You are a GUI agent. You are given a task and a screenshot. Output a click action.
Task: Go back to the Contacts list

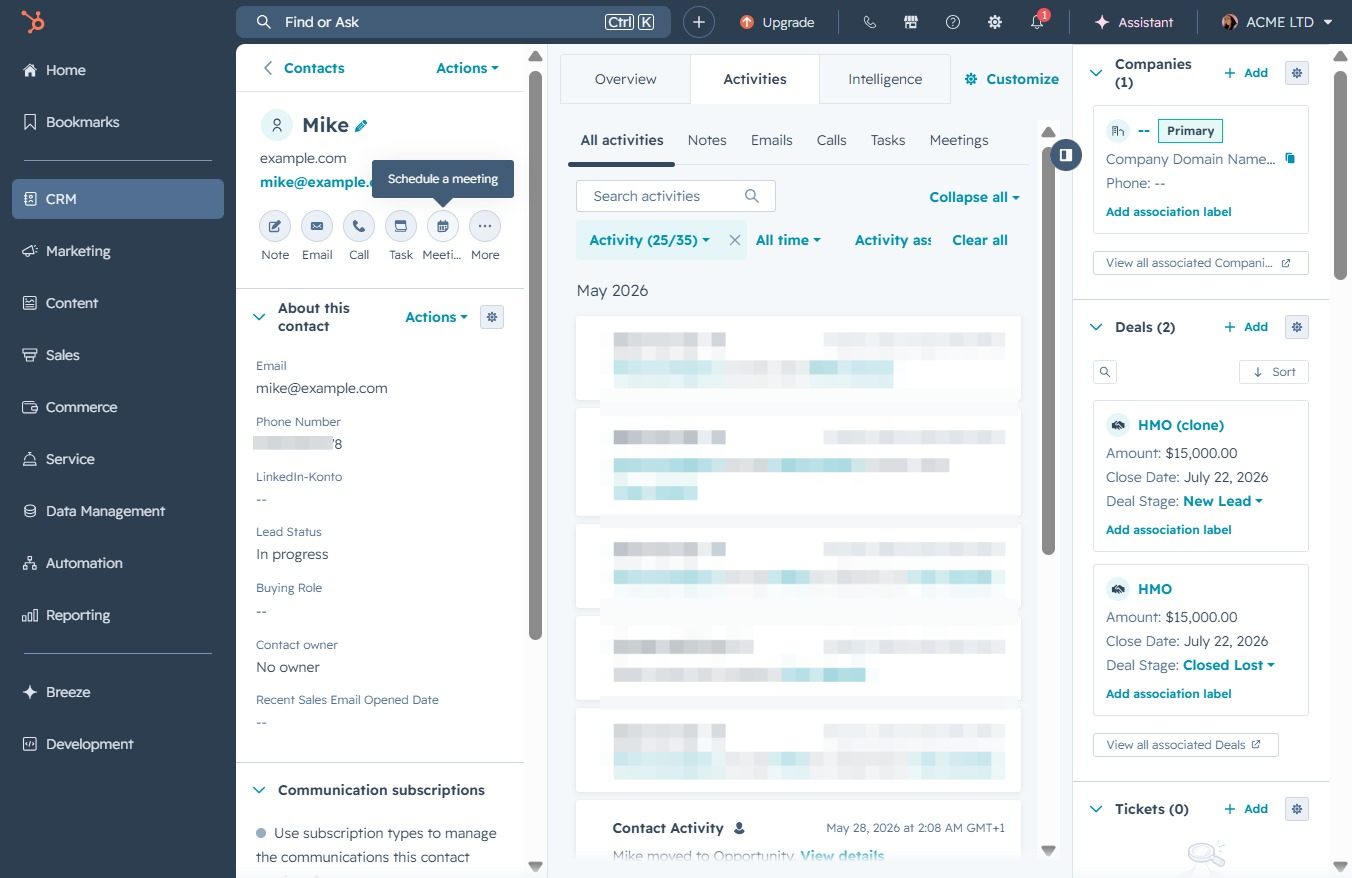[x=304, y=68]
